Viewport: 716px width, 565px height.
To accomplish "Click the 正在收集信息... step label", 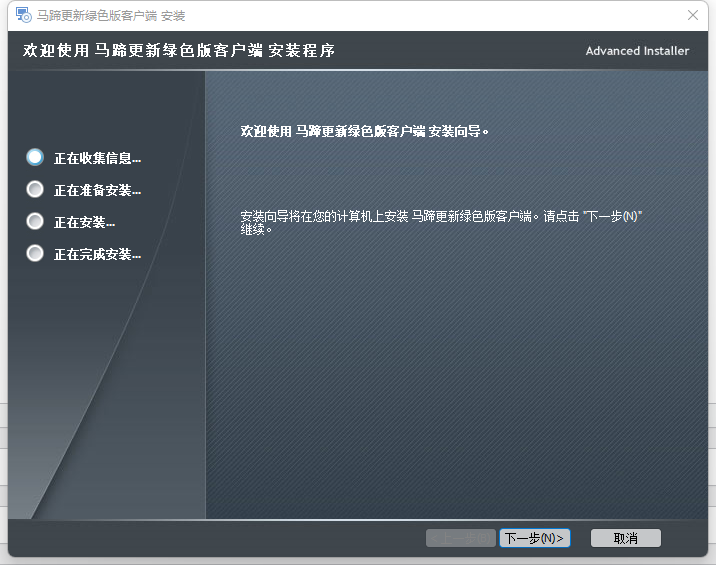I will (97, 158).
